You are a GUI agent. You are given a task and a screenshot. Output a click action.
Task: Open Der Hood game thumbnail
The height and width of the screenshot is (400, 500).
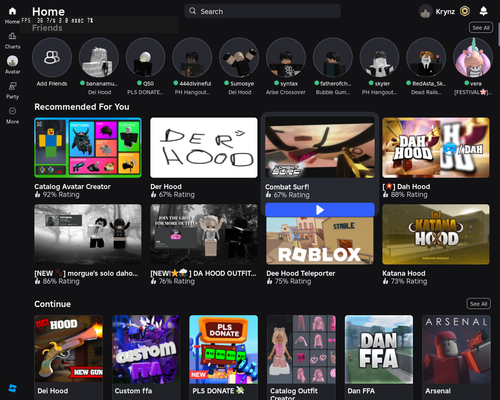204,147
